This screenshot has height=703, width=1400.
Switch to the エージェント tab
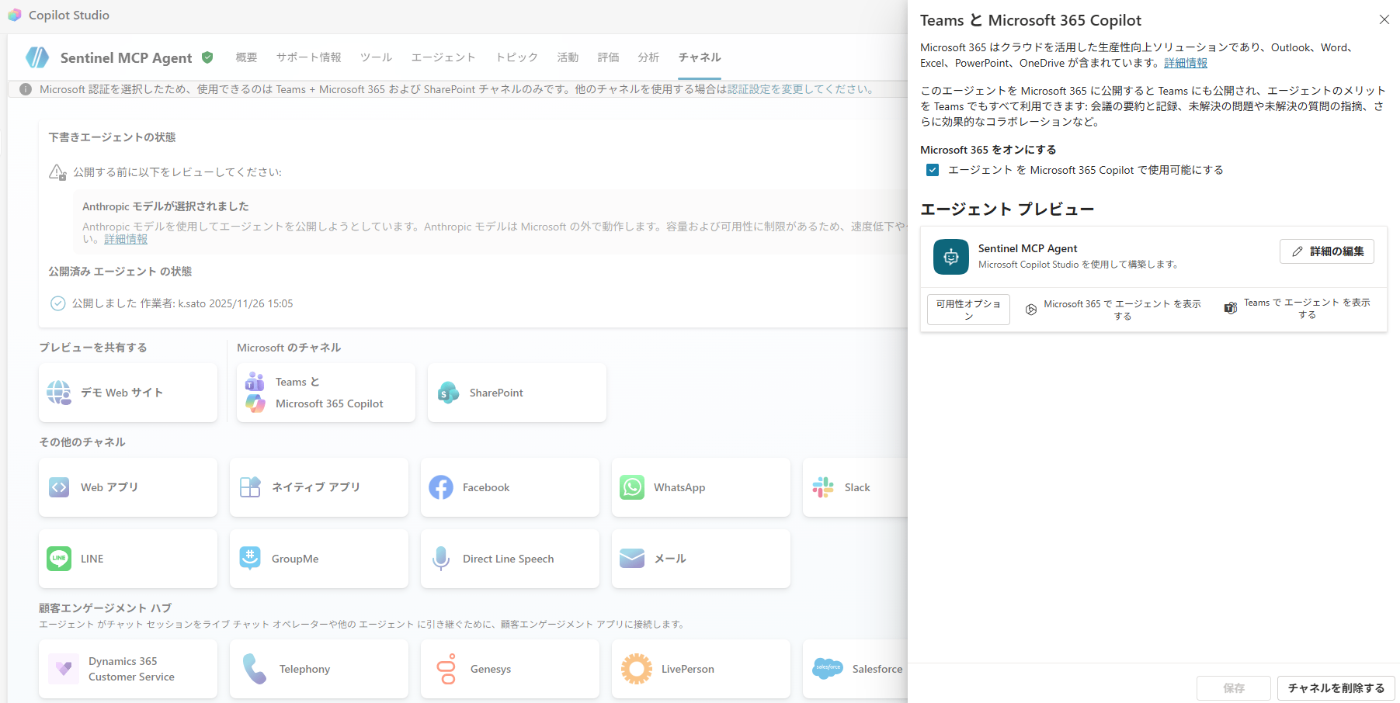click(443, 57)
